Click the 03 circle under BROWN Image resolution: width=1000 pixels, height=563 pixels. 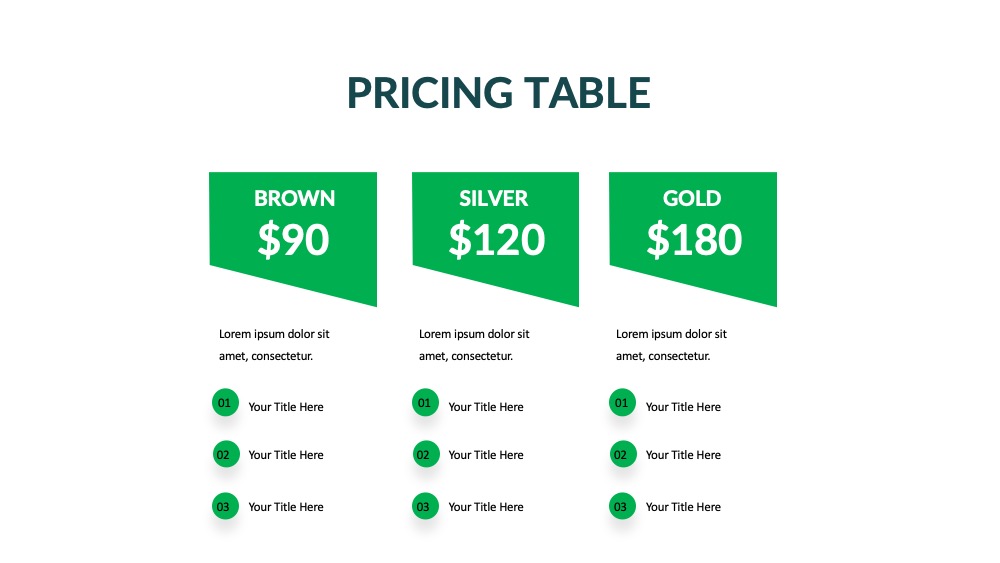225,506
